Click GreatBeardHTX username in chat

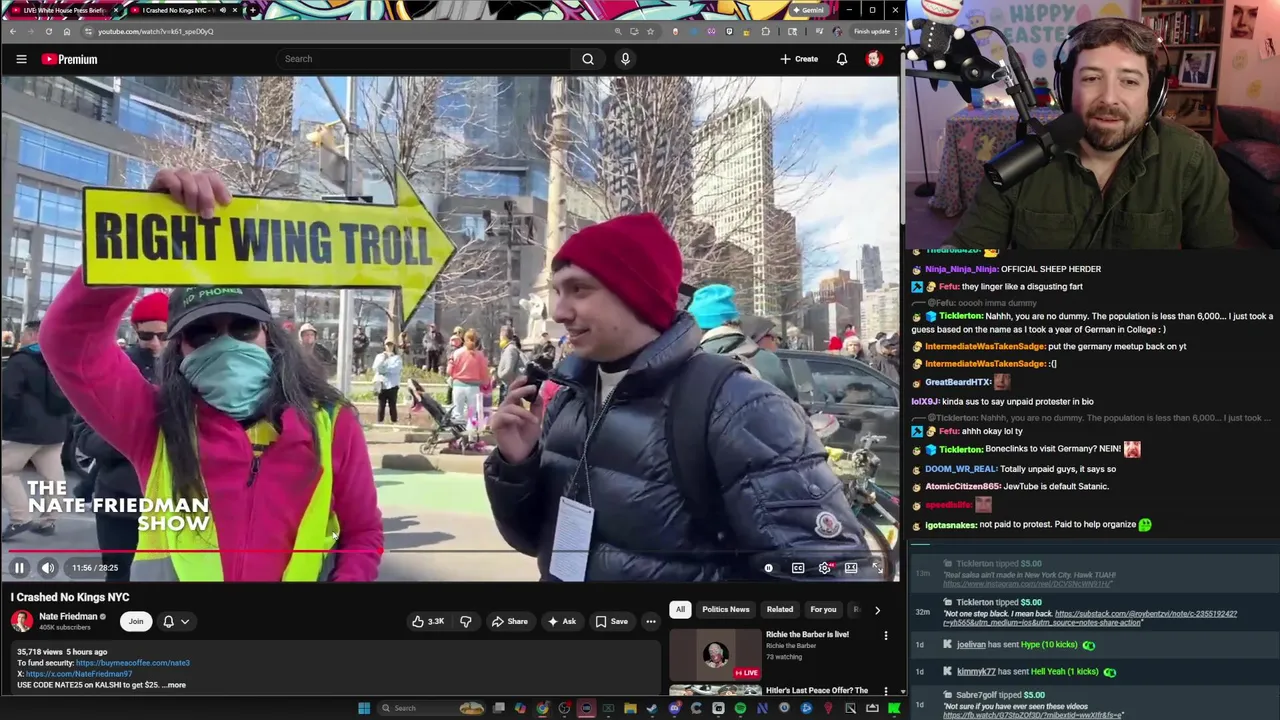click(957, 382)
